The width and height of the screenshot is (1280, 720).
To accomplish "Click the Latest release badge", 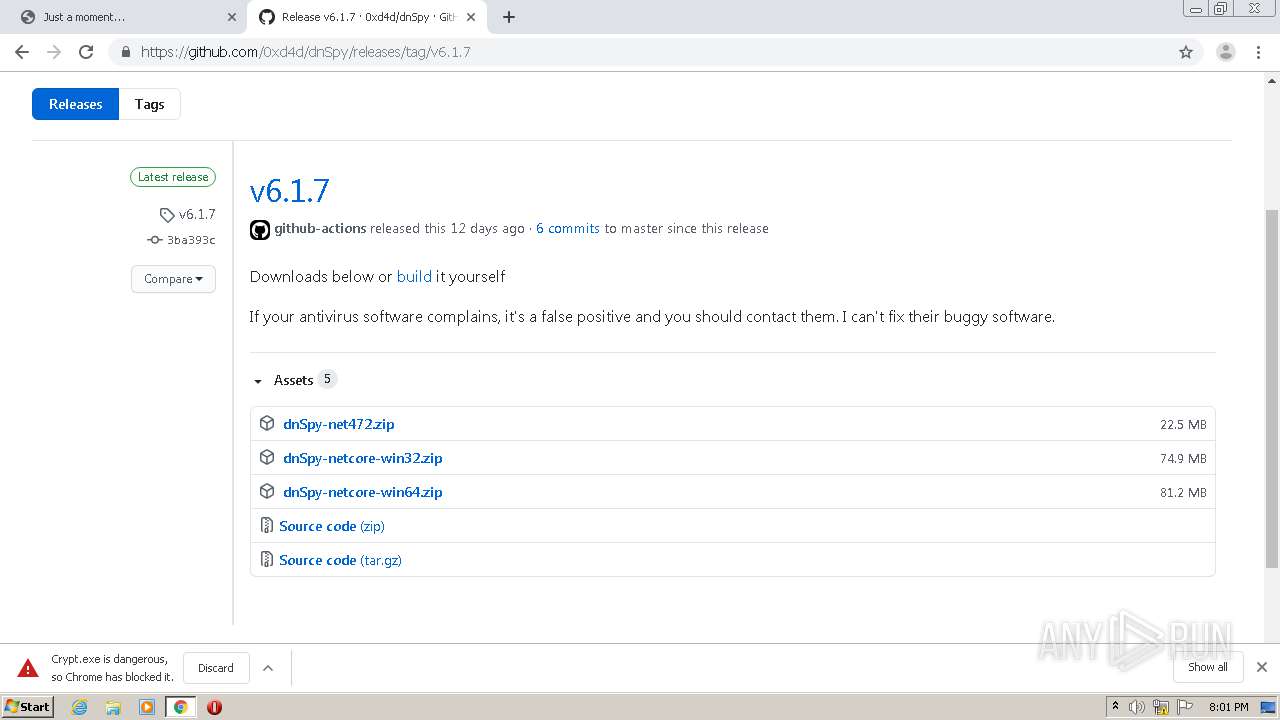I will coord(173,177).
